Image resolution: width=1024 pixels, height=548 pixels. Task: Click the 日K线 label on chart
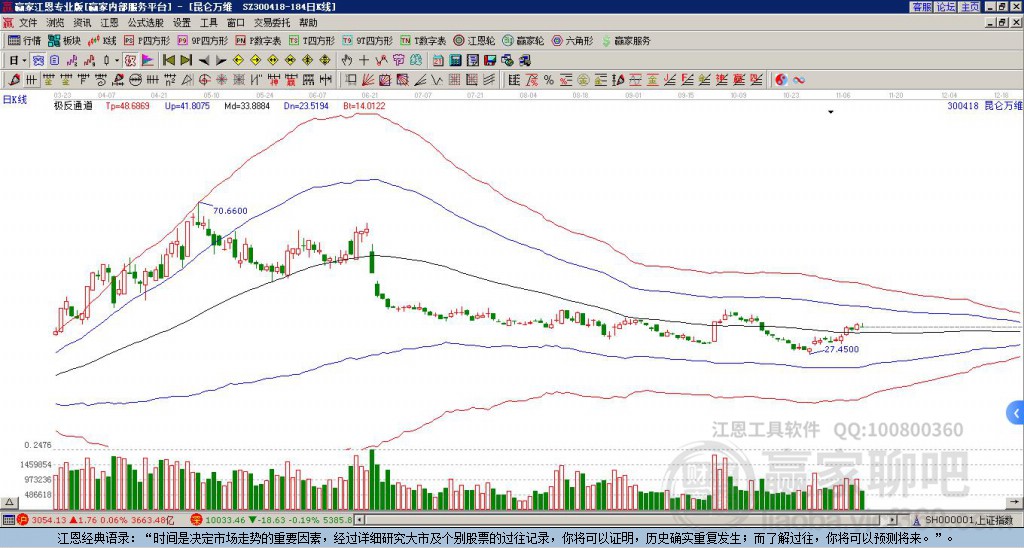coord(15,100)
